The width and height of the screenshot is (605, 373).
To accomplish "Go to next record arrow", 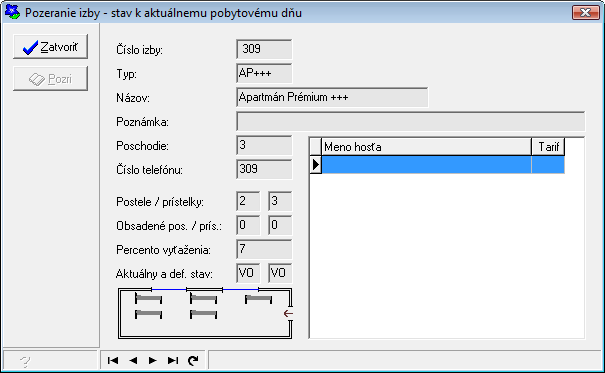I will coord(153,360).
